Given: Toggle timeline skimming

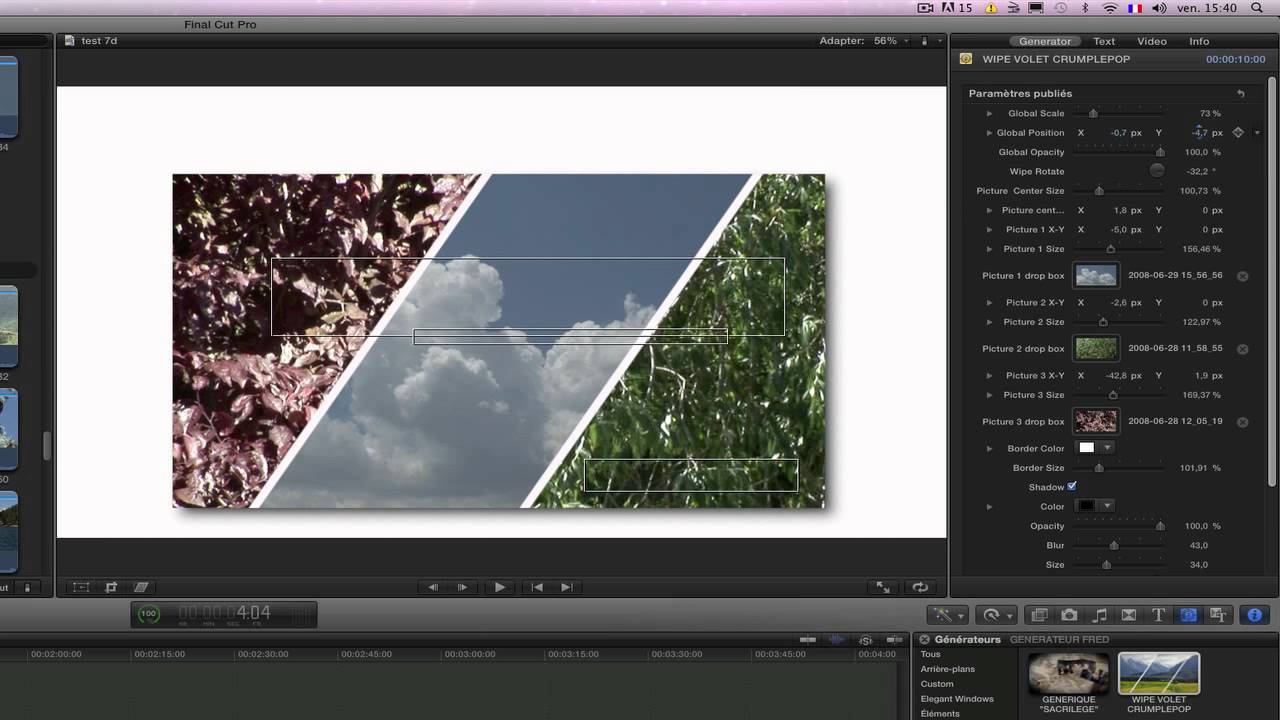Looking at the screenshot, I should pyautogui.click(x=808, y=639).
